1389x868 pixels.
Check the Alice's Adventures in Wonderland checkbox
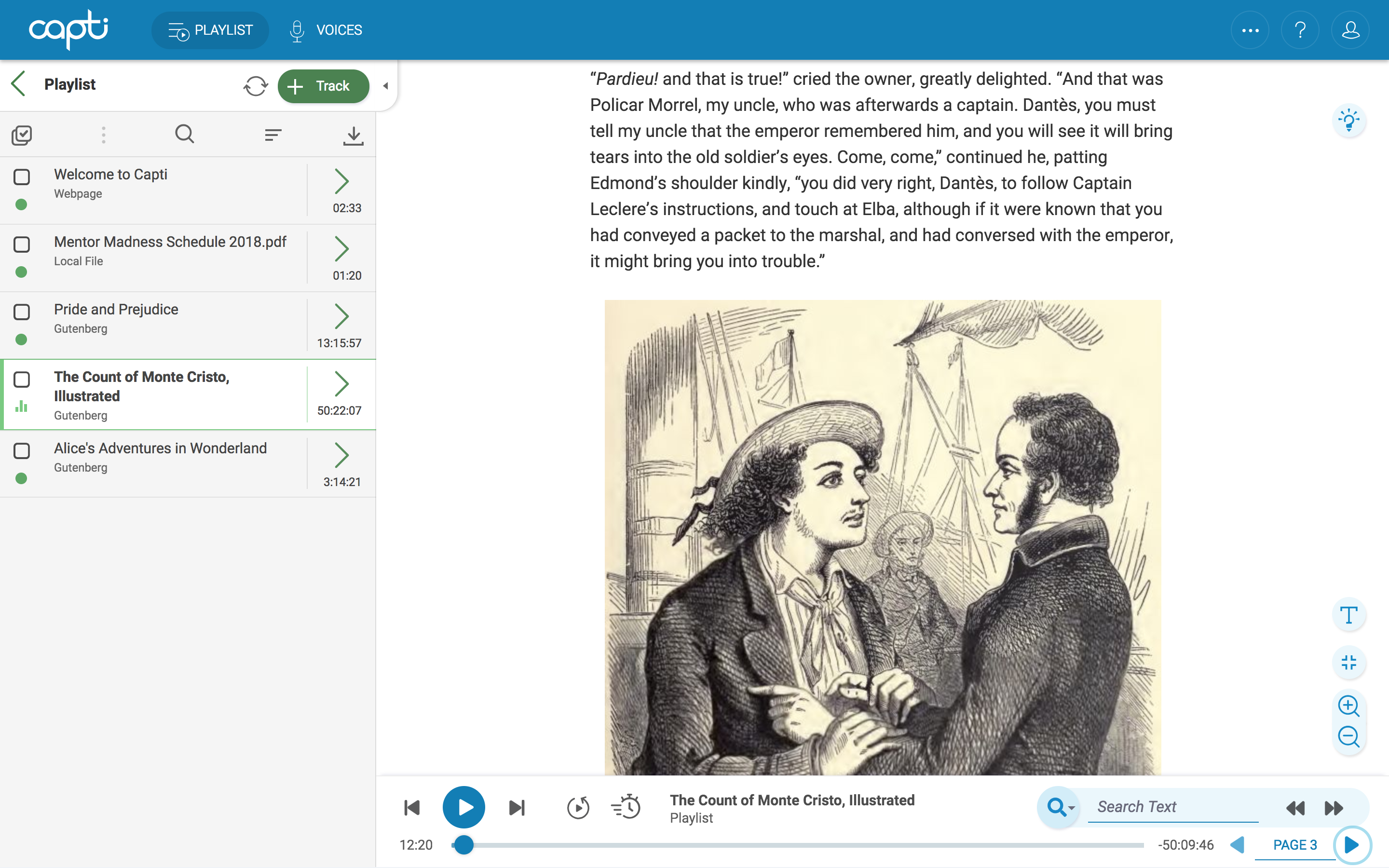(x=22, y=451)
